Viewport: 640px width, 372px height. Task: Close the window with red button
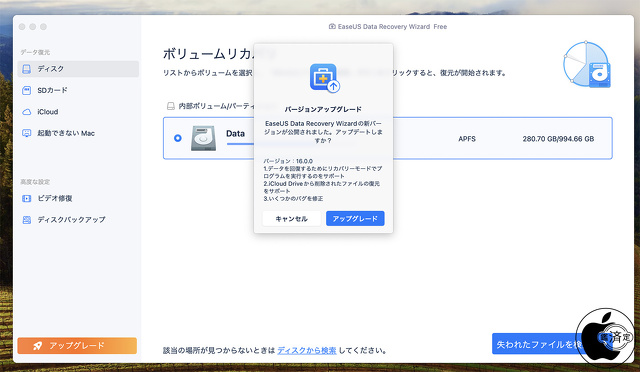[x=22, y=27]
